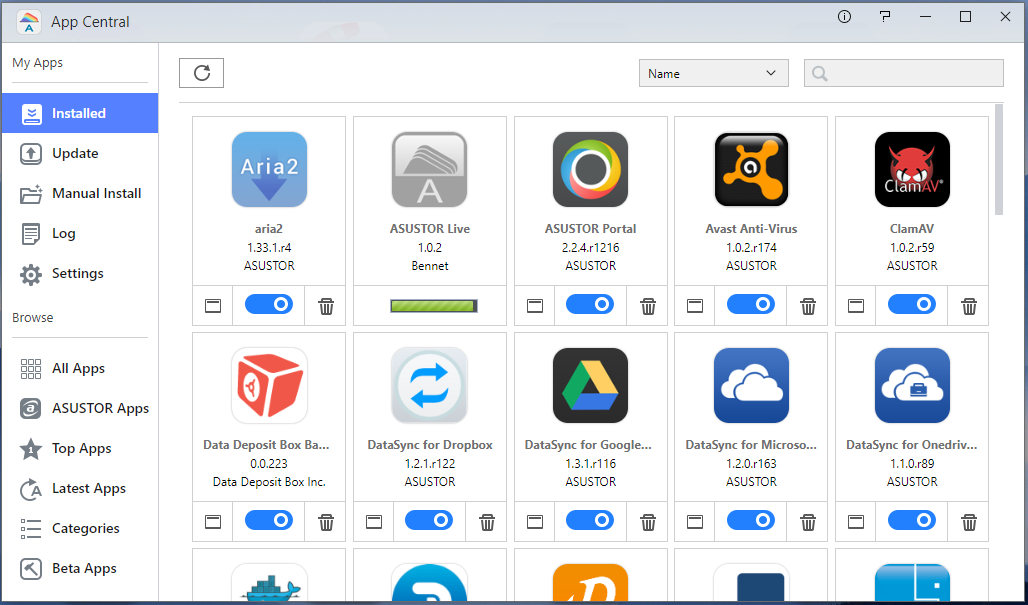
Task: Open the ASUSTOR Portal app icon
Action: point(590,169)
